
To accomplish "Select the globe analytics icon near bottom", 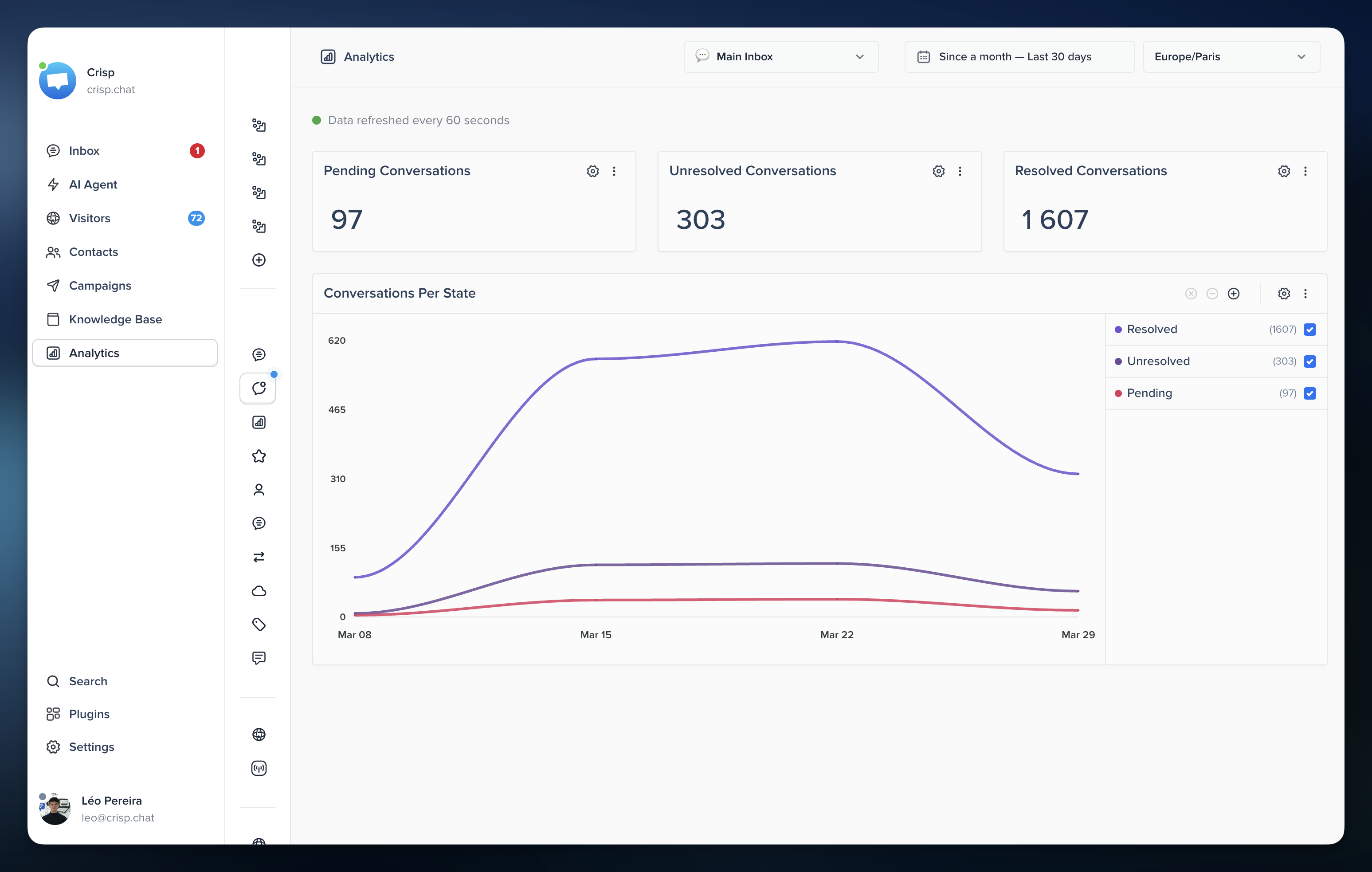I will pyautogui.click(x=259, y=734).
